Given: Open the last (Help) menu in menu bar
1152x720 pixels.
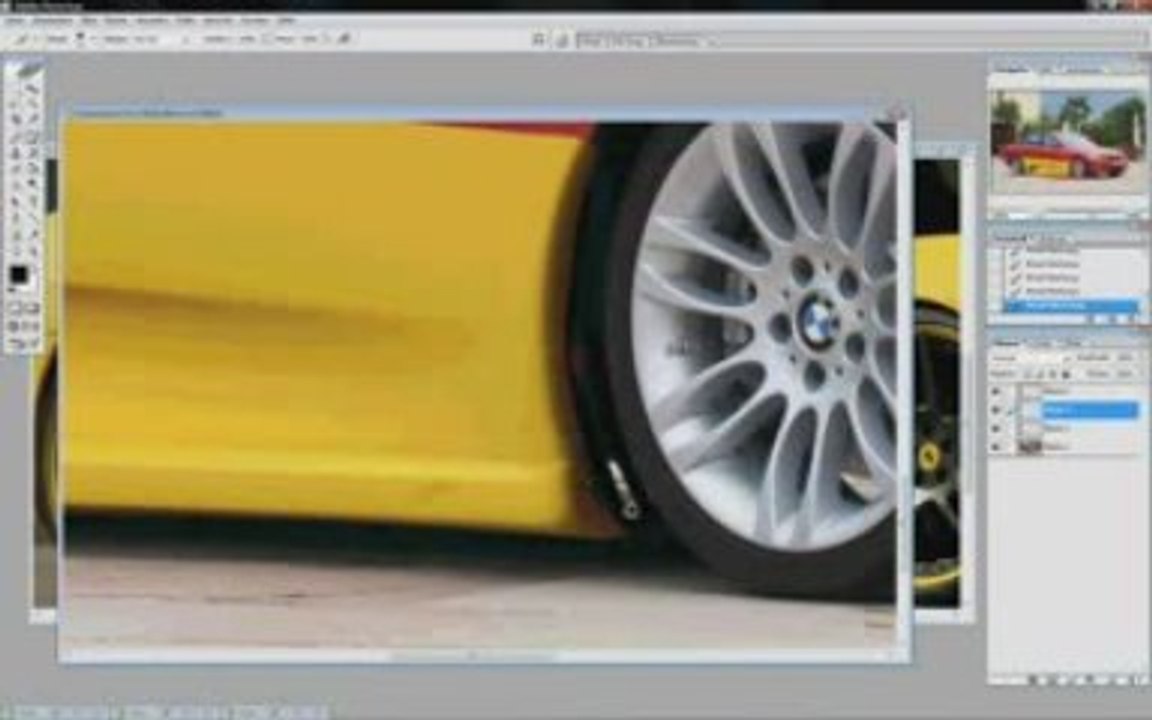Looking at the screenshot, I should tap(287, 20).
